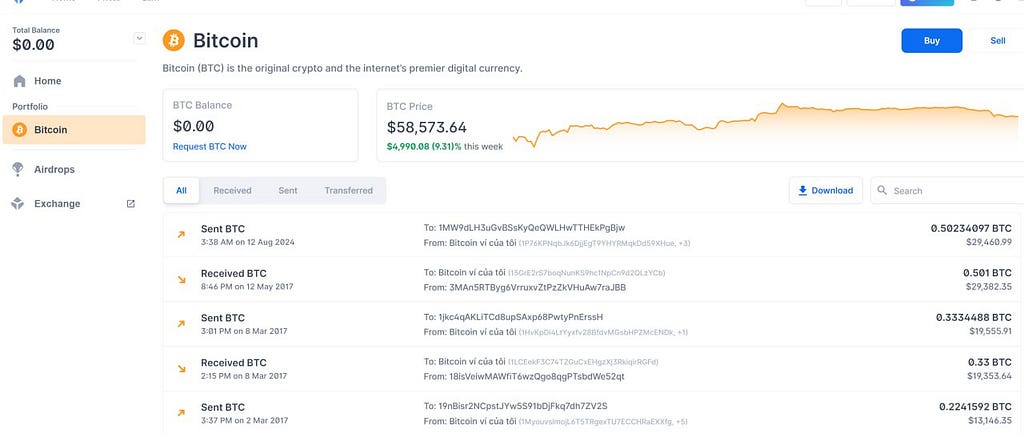Image resolution: width=1024 pixels, height=434 pixels.
Task: Click the blue Buy button
Action: (931, 40)
